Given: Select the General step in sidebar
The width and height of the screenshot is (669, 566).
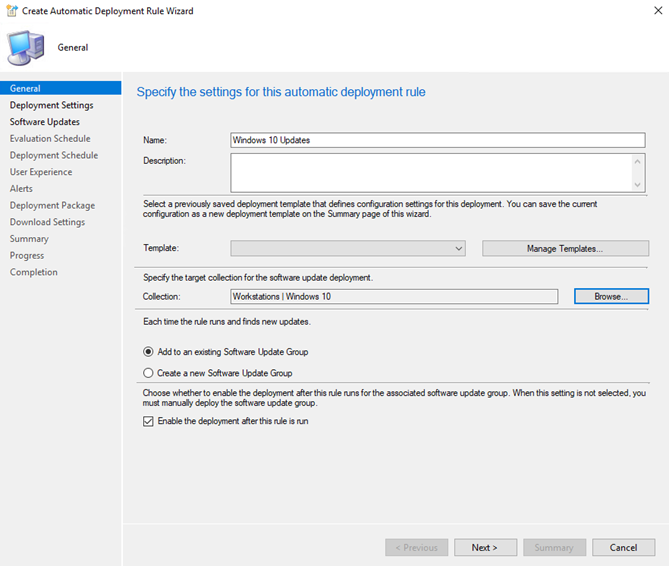Looking at the screenshot, I should coord(61,88).
